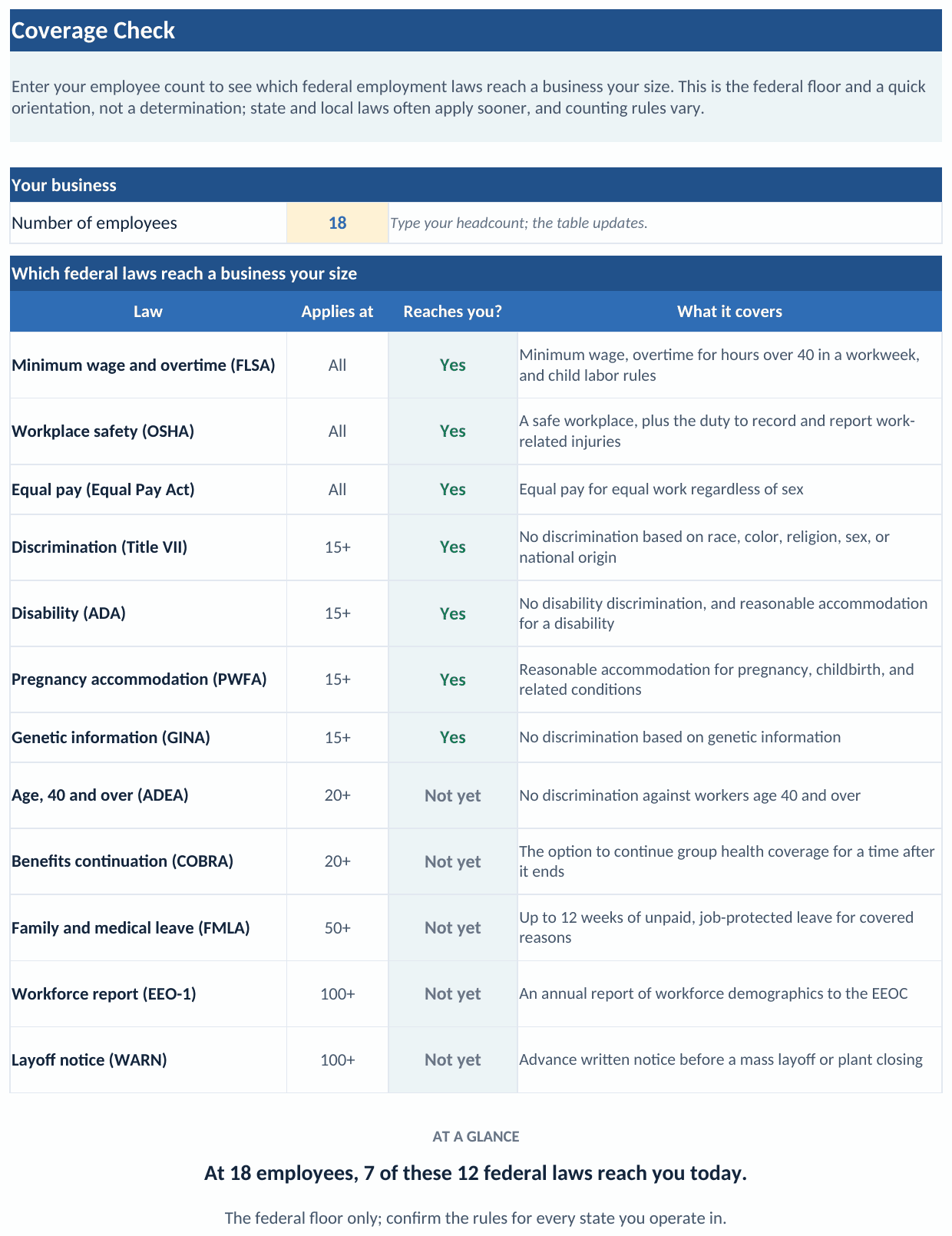Image resolution: width=952 pixels, height=1236 pixels.
Task: Click 'All' in the Equal Pay Act row
Action: click(x=337, y=490)
